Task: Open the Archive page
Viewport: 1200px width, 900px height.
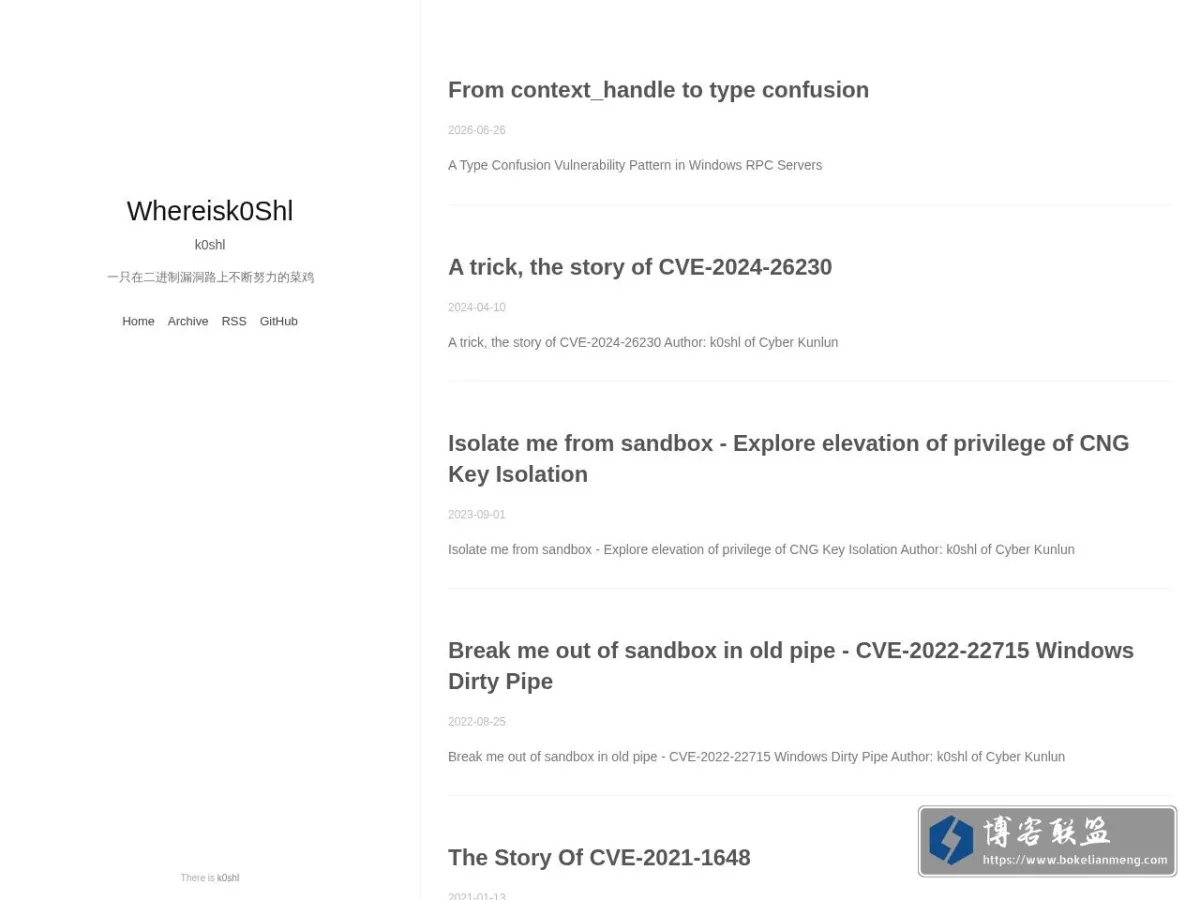Action: pyautogui.click(x=188, y=321)
